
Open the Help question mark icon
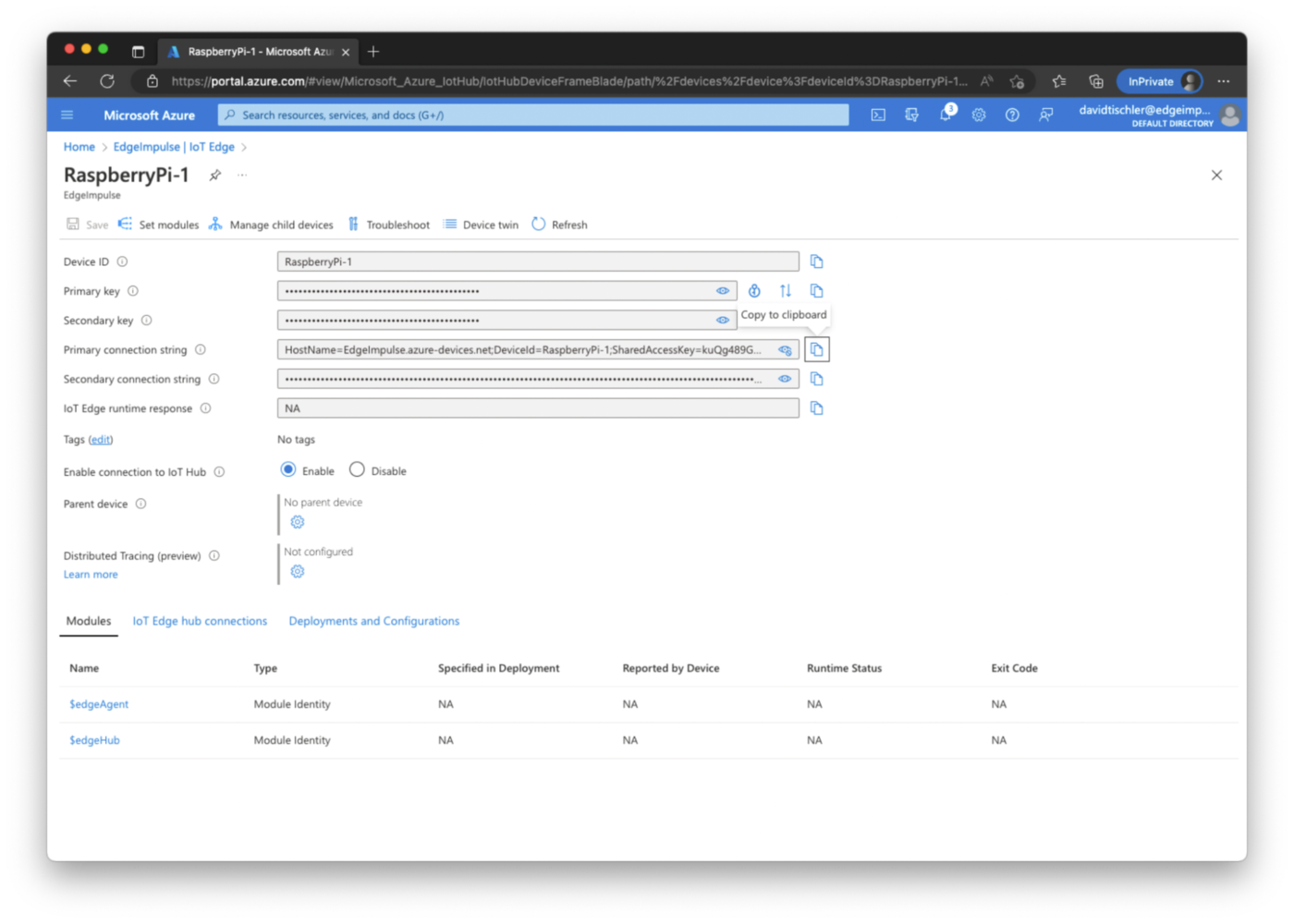pyautogui.click(x=1012, y=115)
